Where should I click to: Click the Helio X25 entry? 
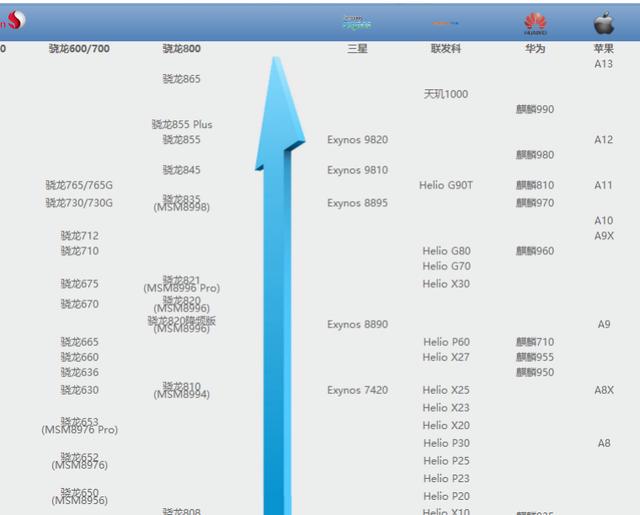tap(446, 390)
